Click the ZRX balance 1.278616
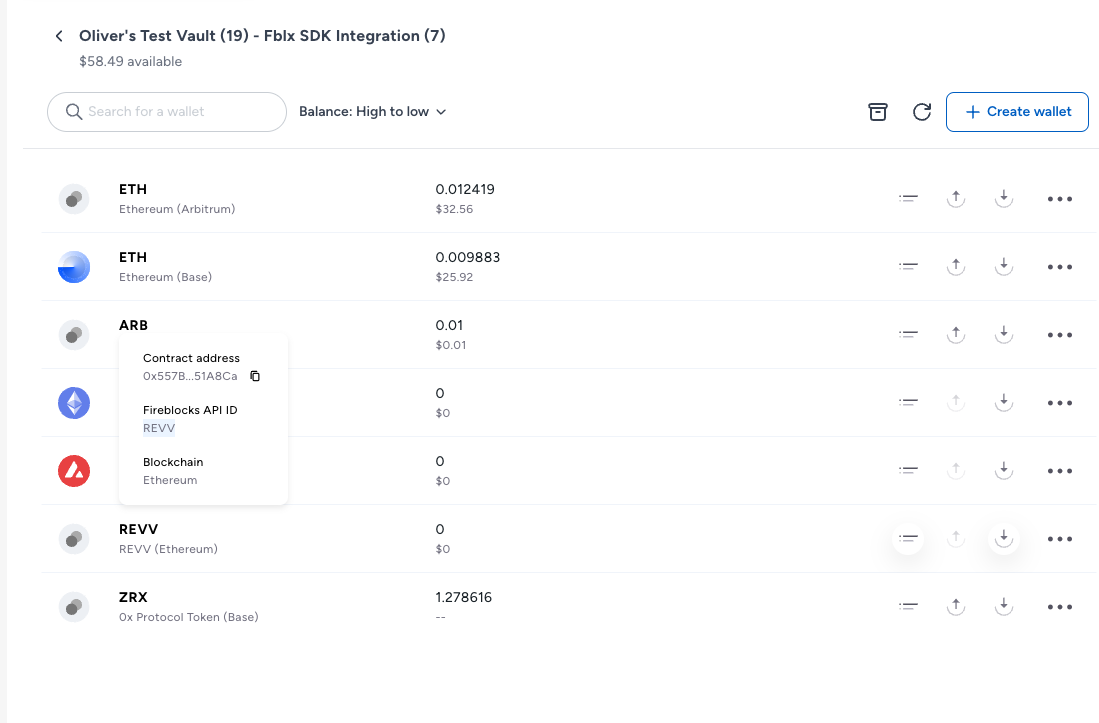 pyautogui.click(x=463, y=598)
